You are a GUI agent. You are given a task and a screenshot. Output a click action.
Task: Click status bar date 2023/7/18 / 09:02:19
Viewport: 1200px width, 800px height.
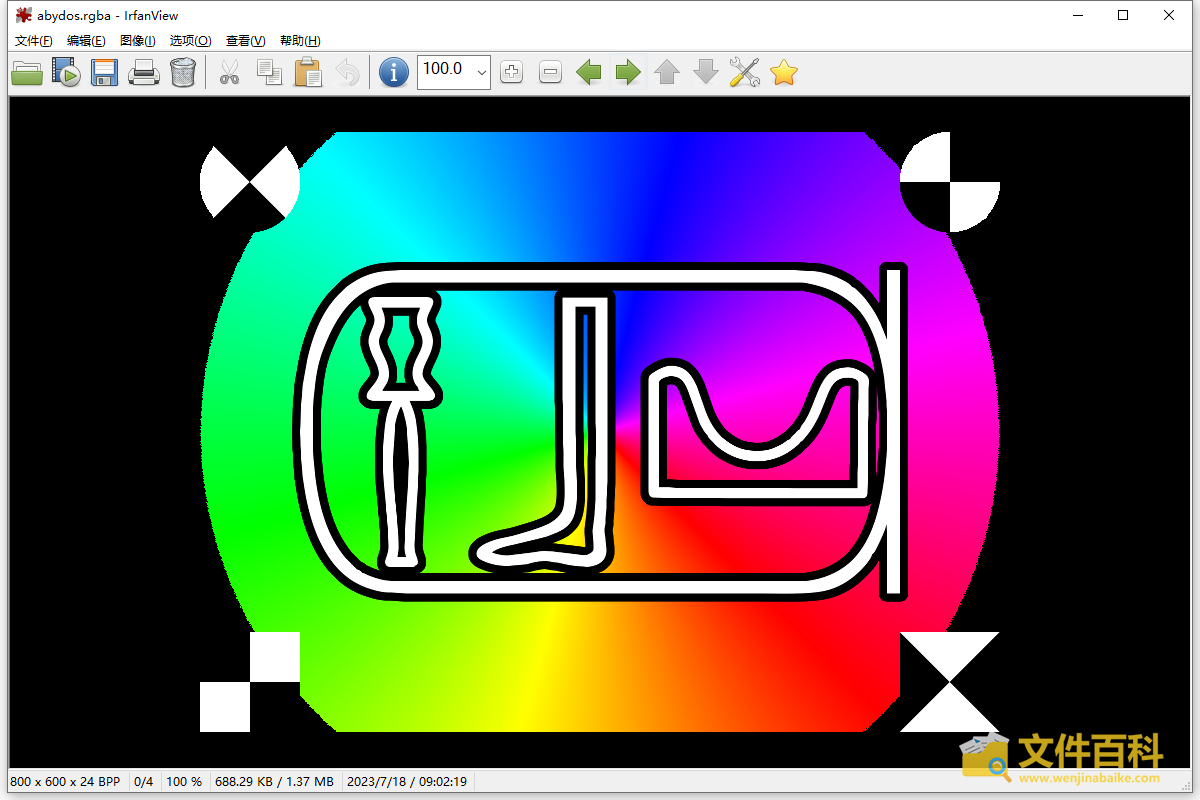pyautogui.click(x=407, y=781)
